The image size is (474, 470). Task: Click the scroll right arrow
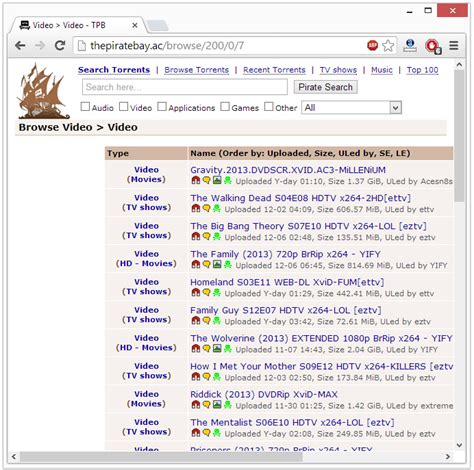click(x=448, y=456)
